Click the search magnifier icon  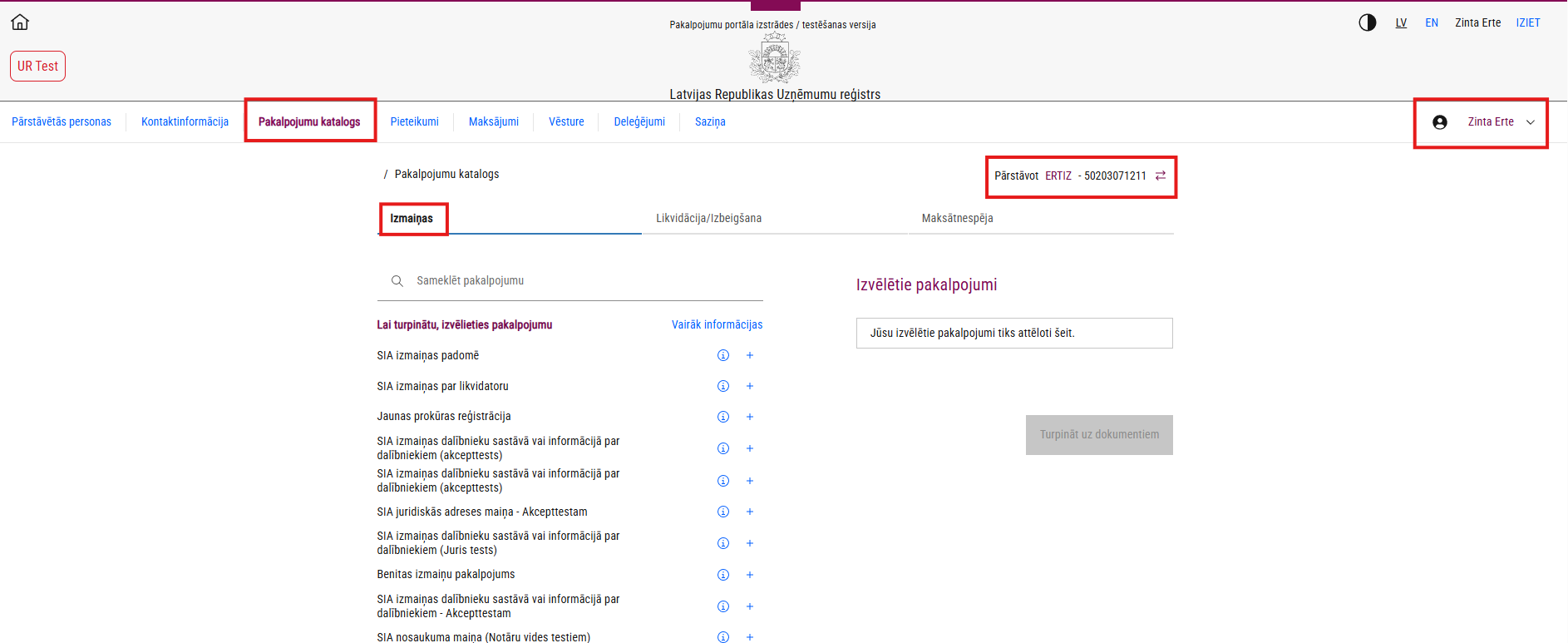397,281
